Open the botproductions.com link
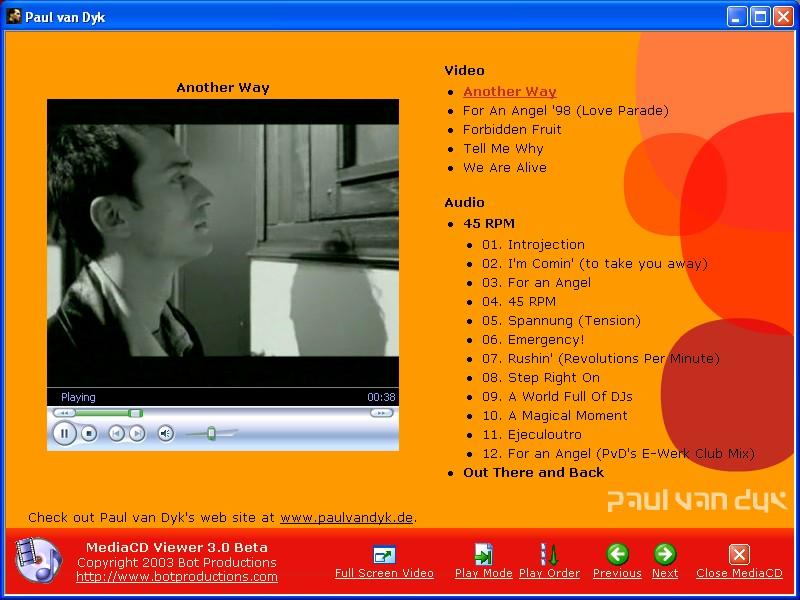The height and width of the screenshot is (600, 800). tap(177, 577)
